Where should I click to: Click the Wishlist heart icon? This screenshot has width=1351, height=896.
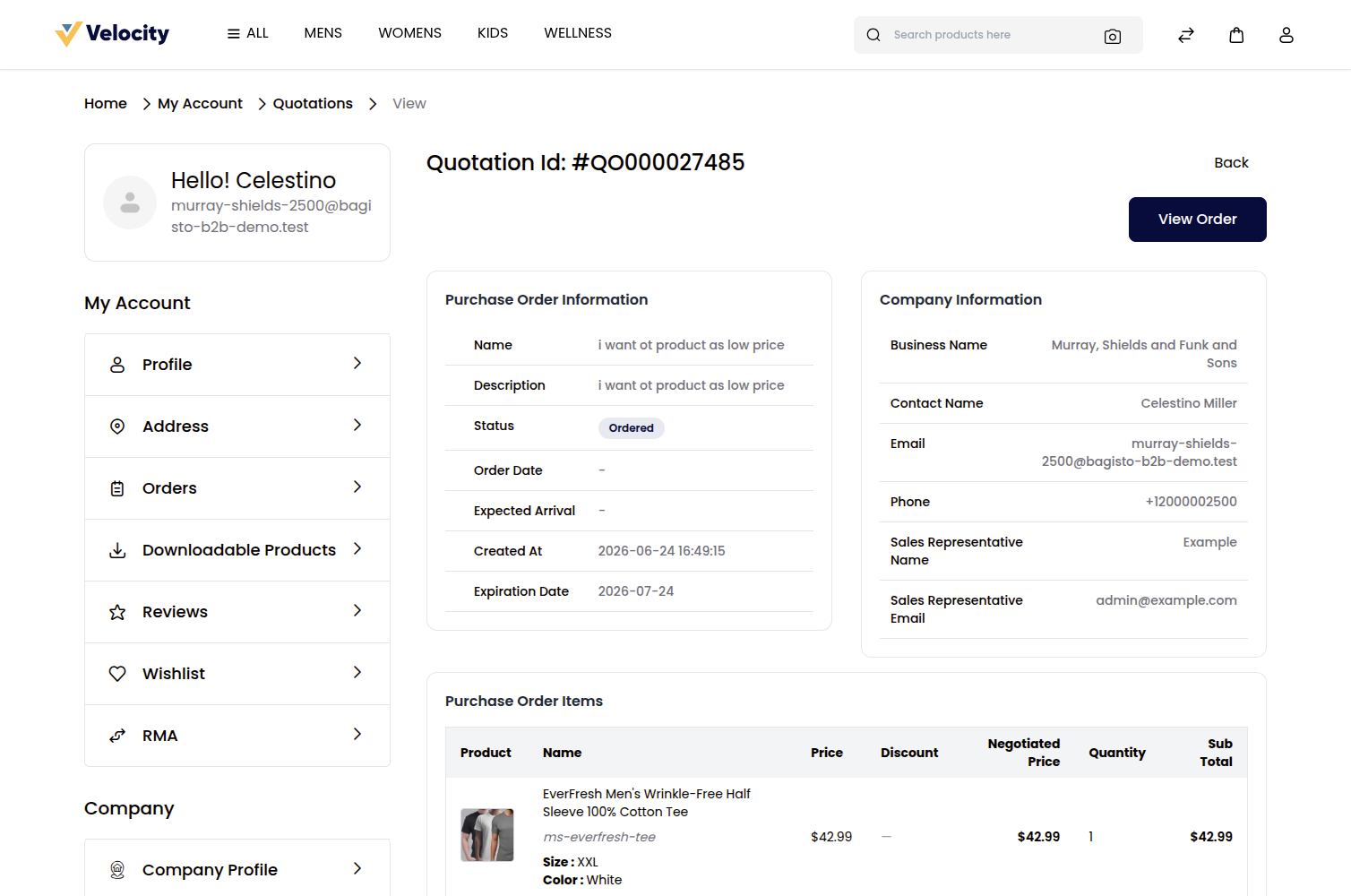(x=117, y=674)
